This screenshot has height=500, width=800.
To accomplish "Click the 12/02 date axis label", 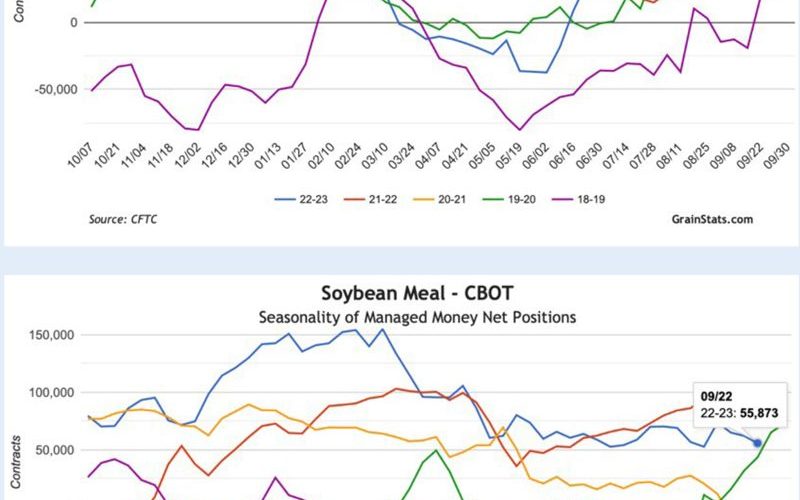I will 187,155.
